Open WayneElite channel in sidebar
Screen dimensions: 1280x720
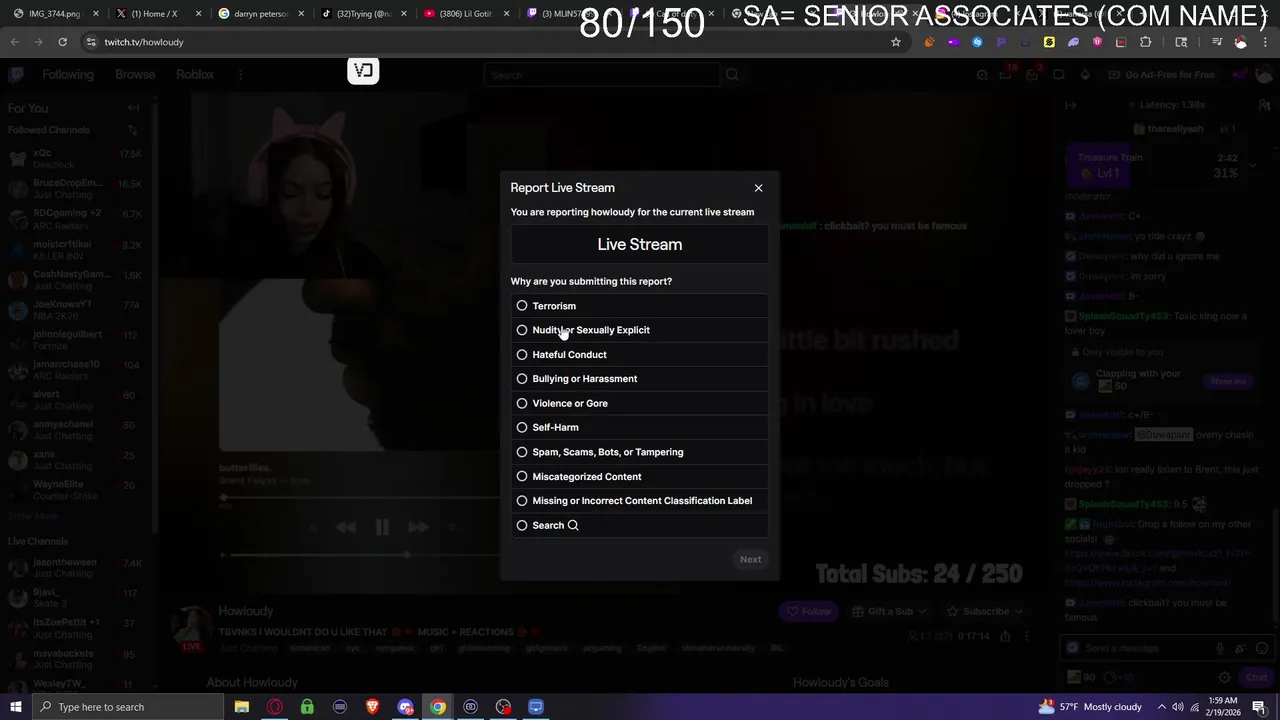(75, 489)
